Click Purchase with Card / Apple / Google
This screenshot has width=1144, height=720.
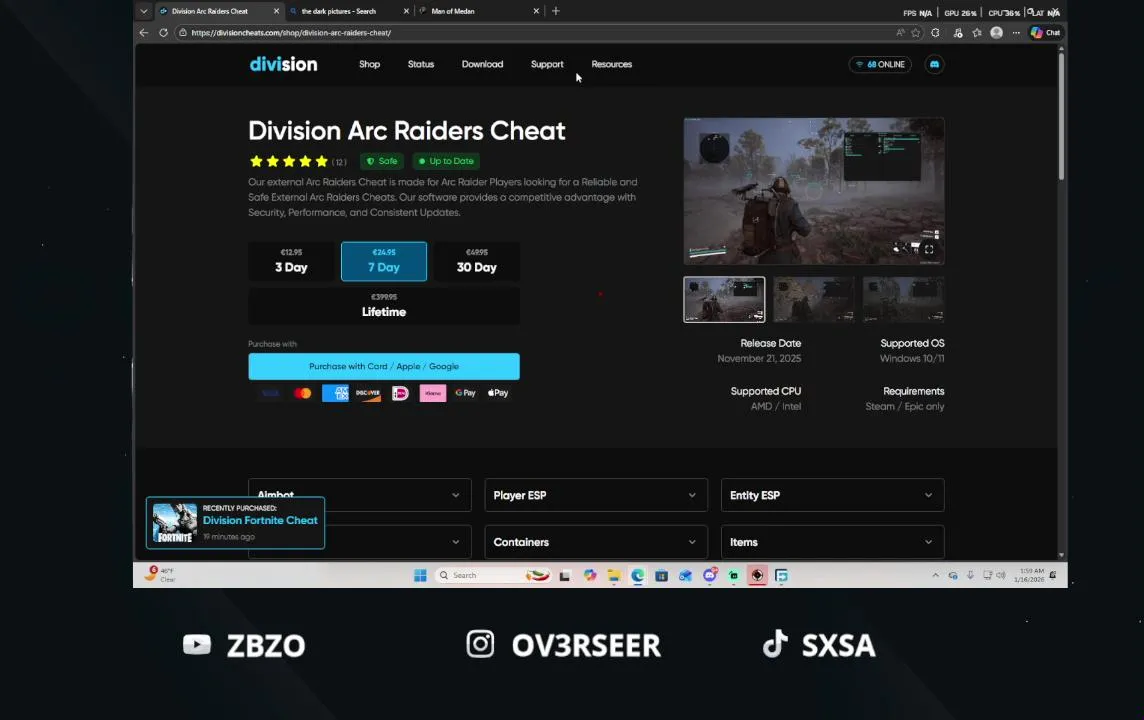pos(384,366)
